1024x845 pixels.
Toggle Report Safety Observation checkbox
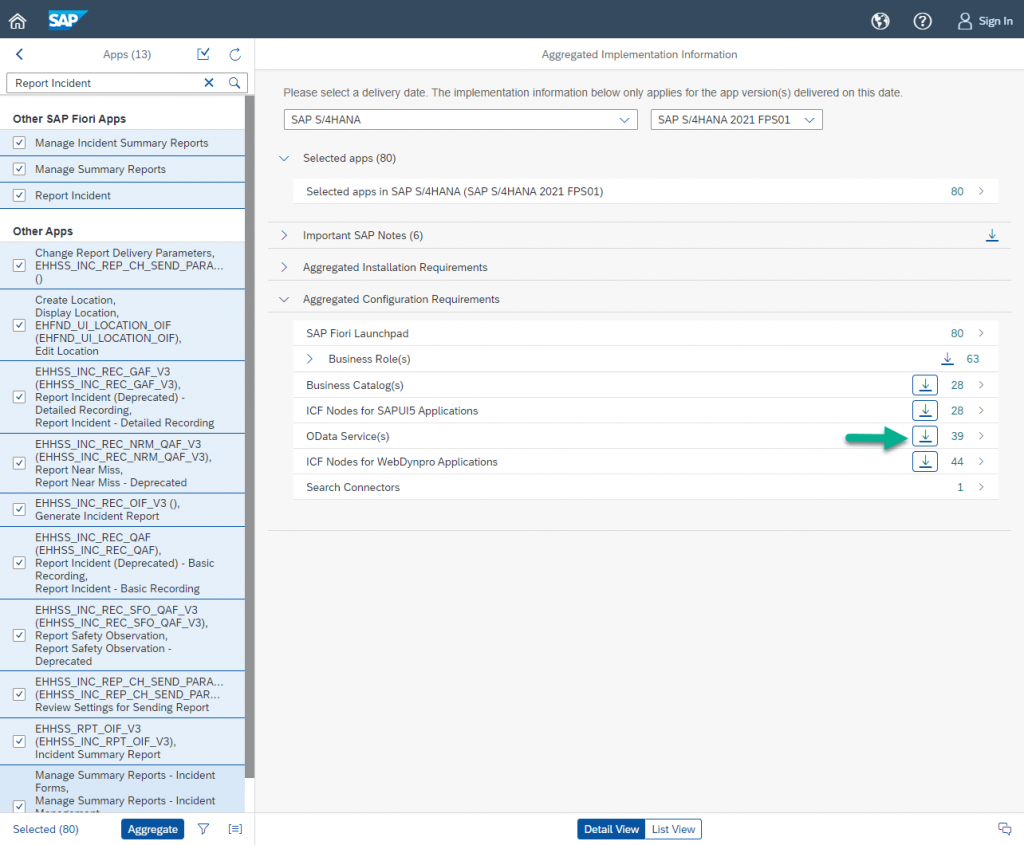point(20,635)
